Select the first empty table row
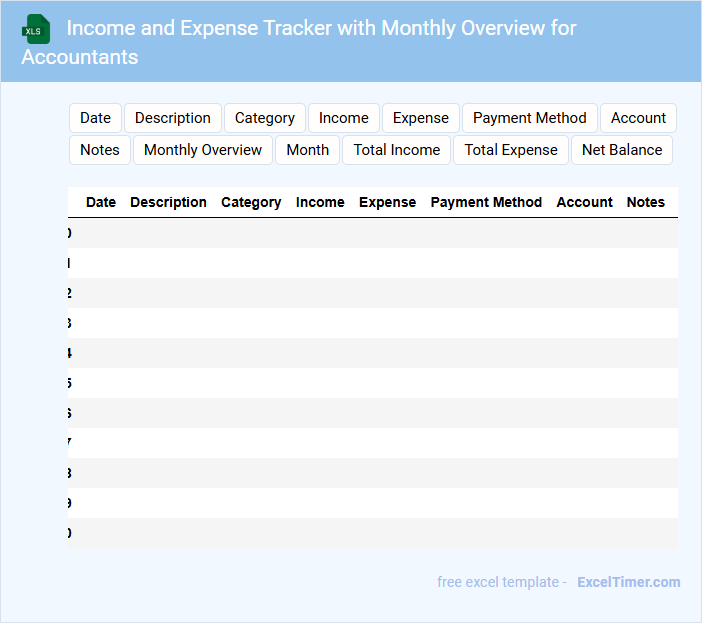Screen dimensions: 702x623 click(372, 233)
